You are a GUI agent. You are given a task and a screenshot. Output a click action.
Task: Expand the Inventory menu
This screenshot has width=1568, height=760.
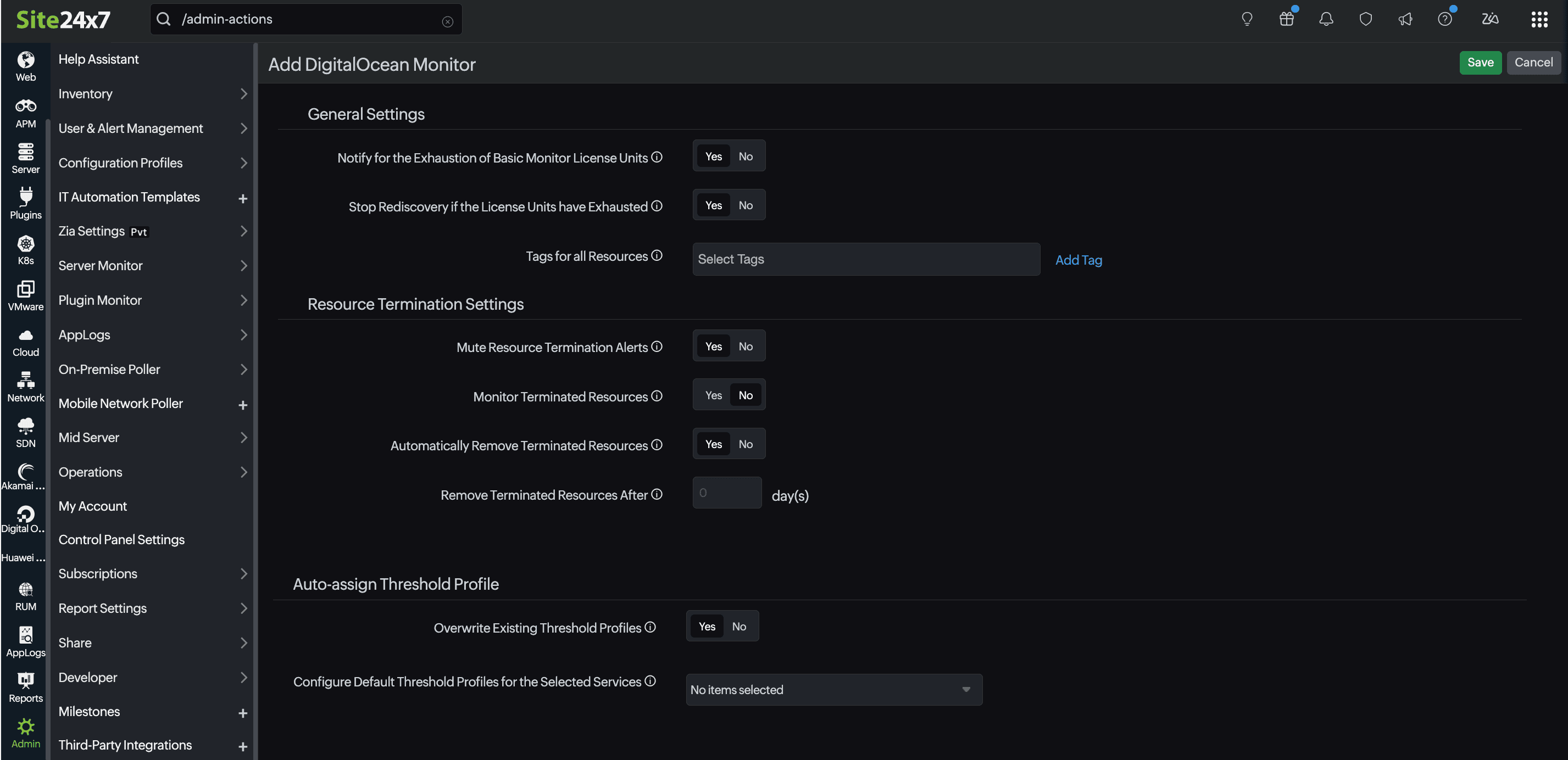(85, 94)
